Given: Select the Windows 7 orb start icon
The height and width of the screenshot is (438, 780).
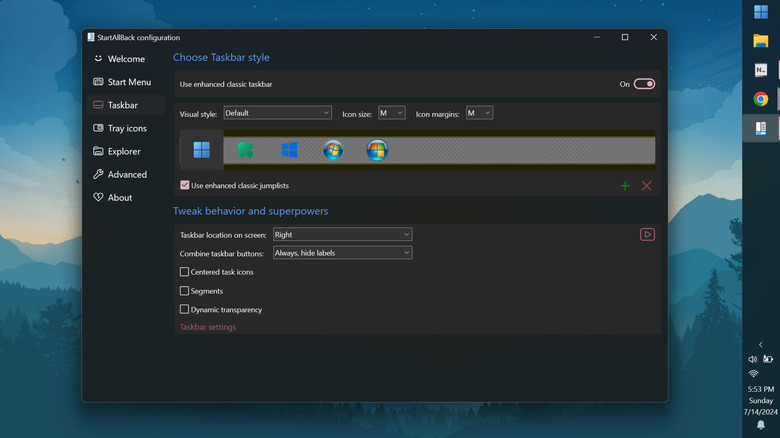Looking at the screenshot, I should click(x=333, y=150).
